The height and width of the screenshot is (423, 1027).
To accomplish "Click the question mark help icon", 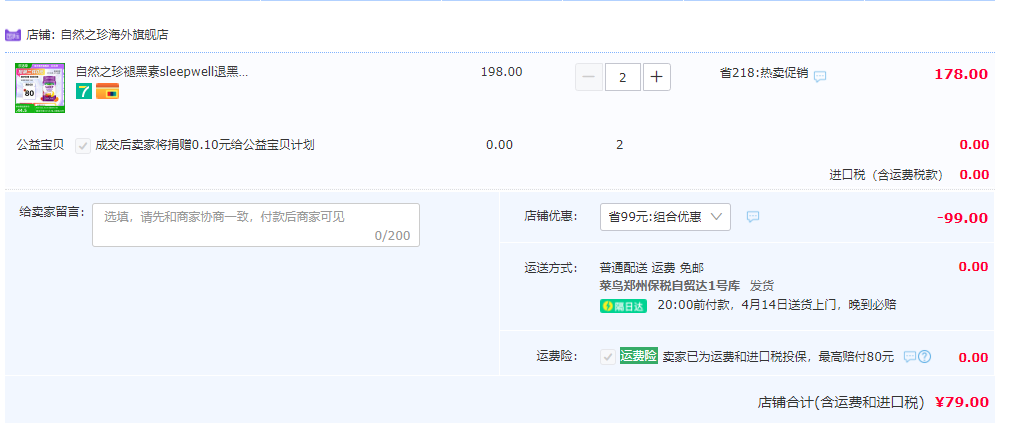I will [925, 357].
